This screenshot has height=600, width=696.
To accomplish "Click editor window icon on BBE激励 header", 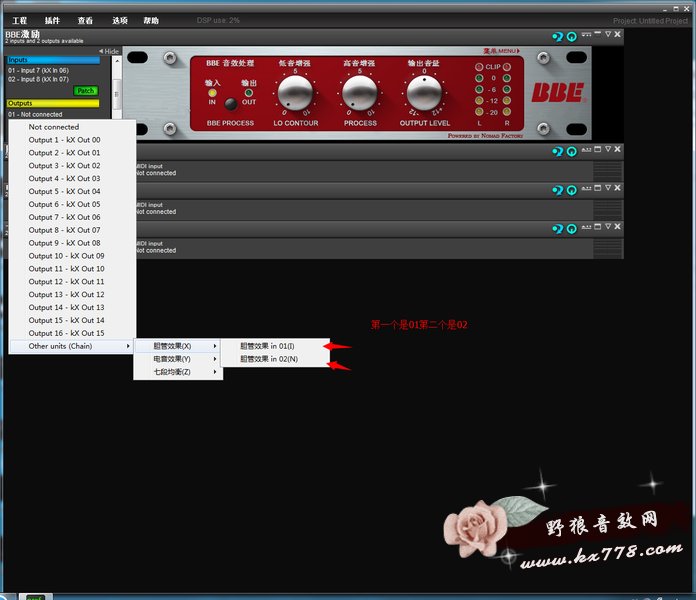I will (x=598, y=33).
